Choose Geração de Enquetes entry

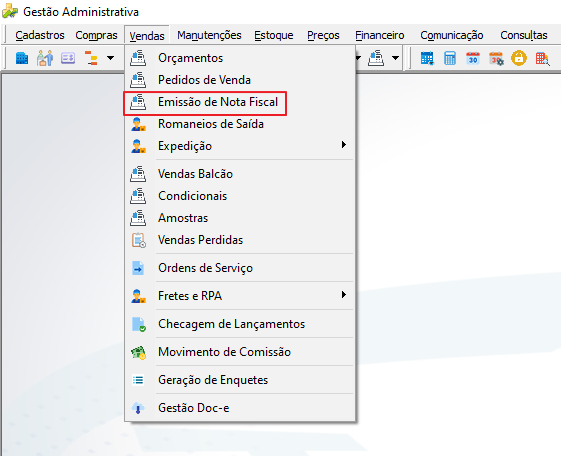tap(240, 380)
